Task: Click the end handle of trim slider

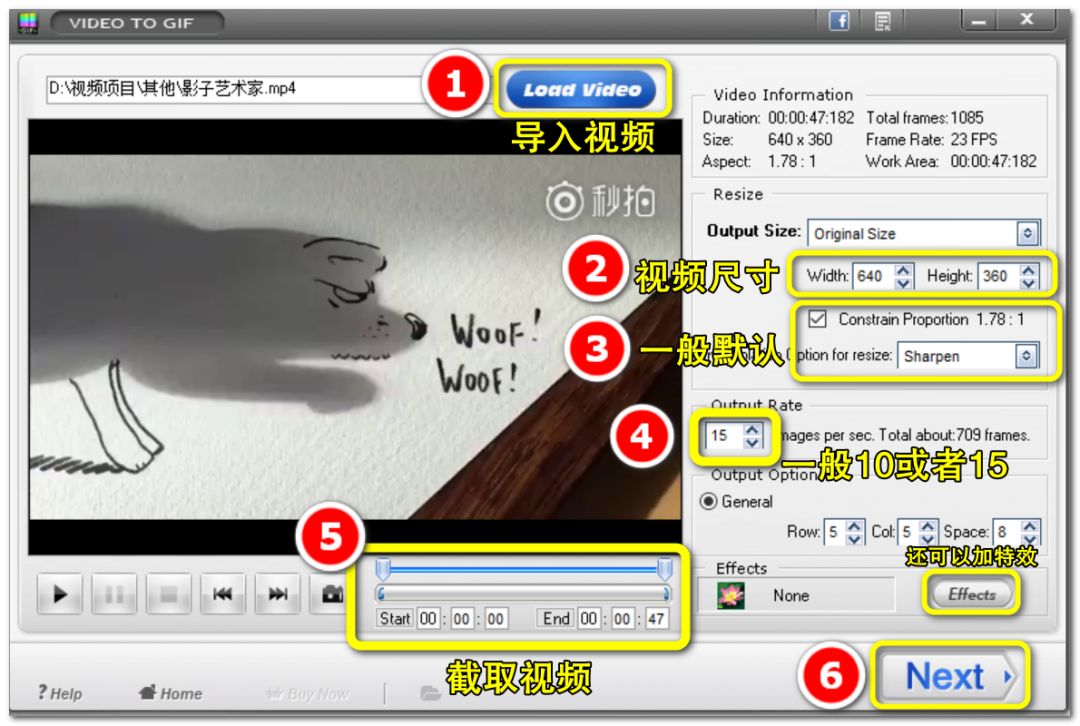Action: (x=665, y=568)
